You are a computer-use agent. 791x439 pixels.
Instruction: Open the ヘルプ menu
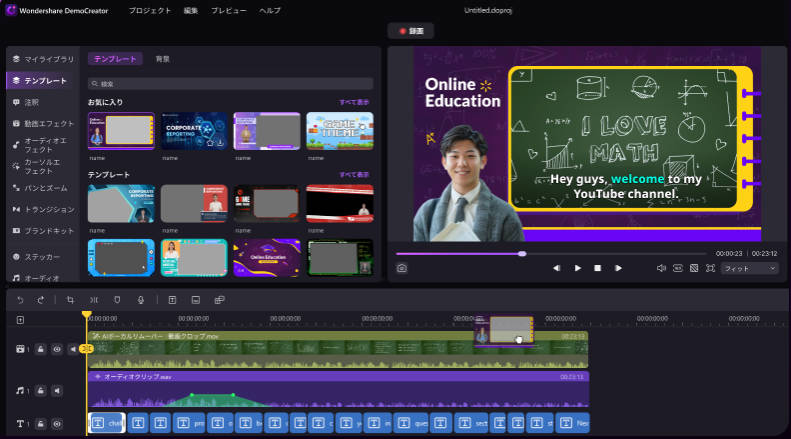(x=270, y=11)
